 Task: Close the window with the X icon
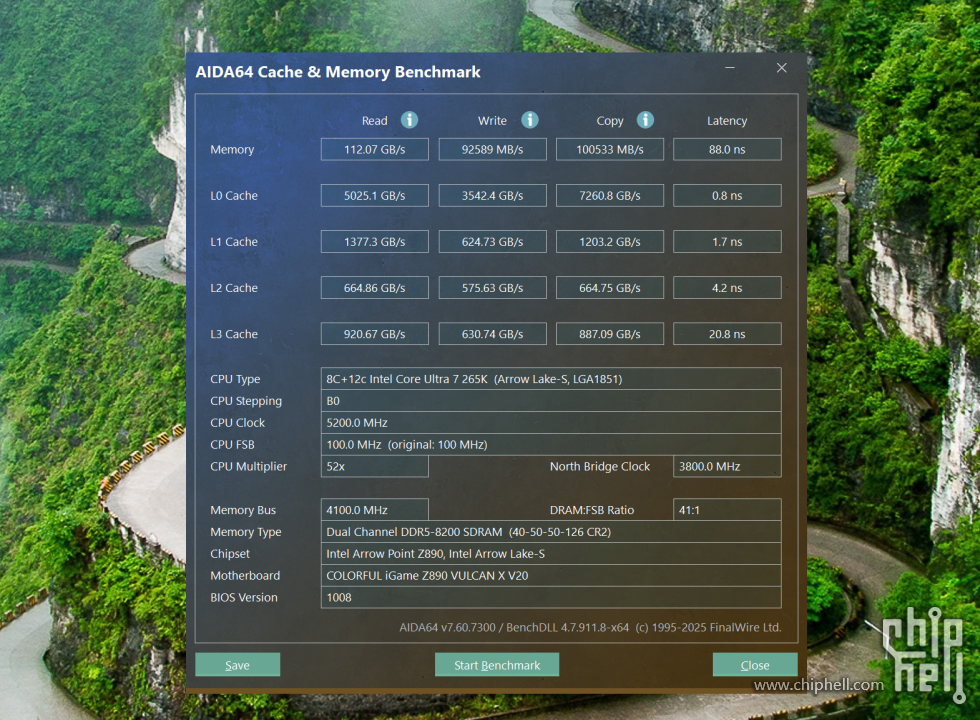pyautogui.click(x=782, y=68)
